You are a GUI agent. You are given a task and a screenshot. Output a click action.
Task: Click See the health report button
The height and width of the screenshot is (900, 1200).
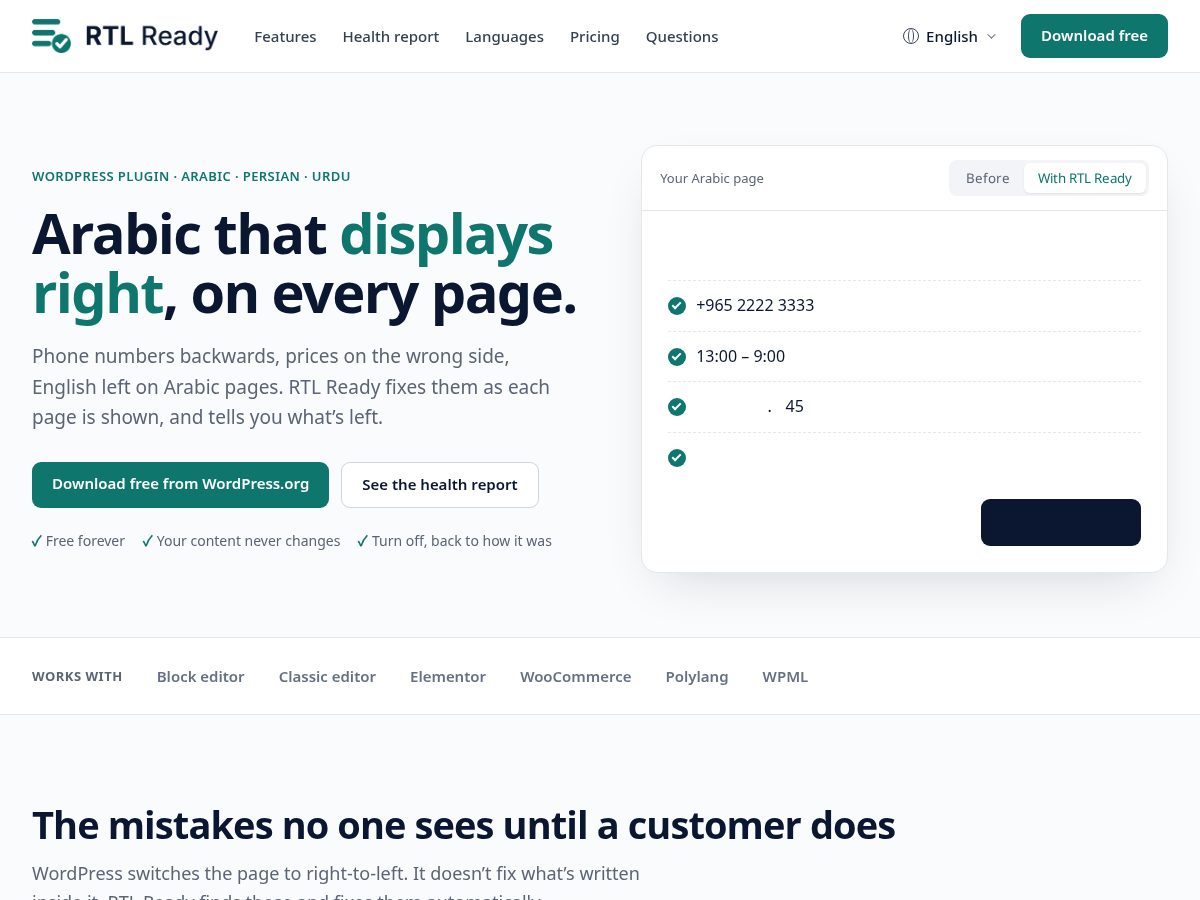[440, 485]
